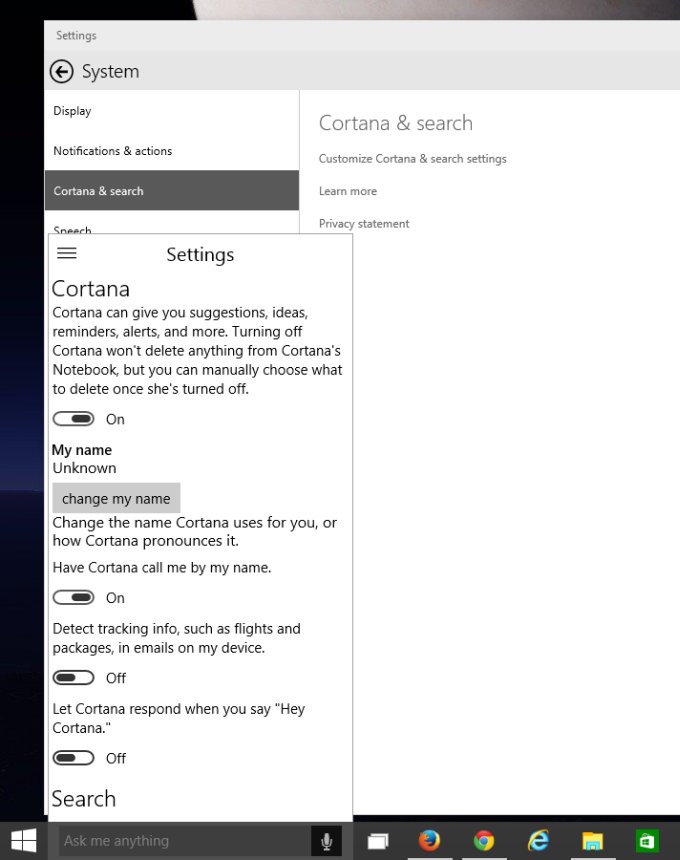Viewport: 680px width, 860px height.
Task: Launch Google Chrome from the taskbar
Action: click(x=484, y=840)
